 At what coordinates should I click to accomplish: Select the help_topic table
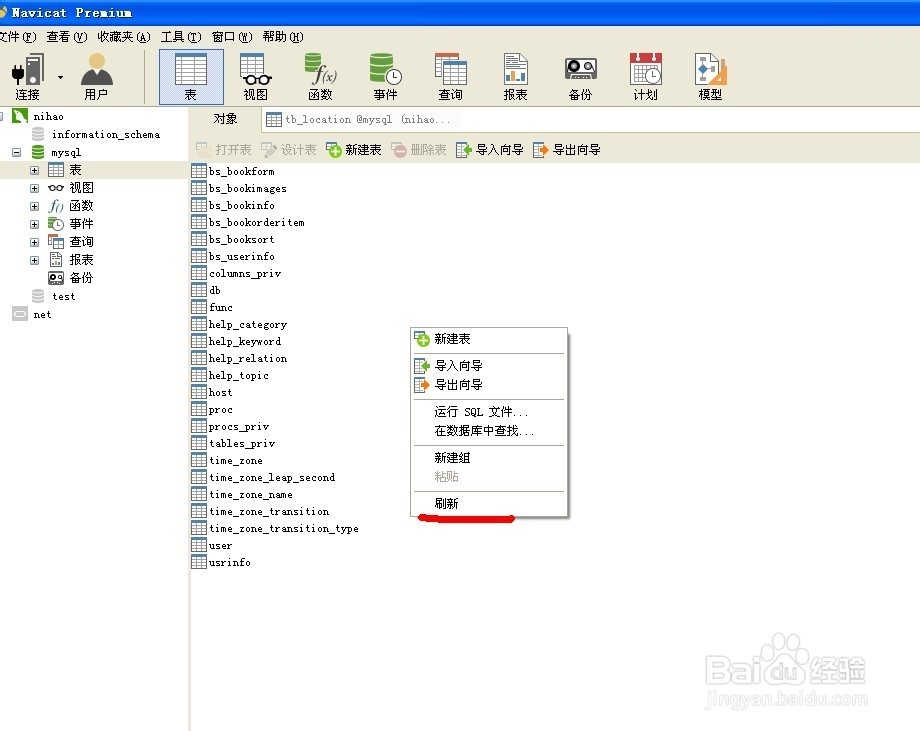coord(239,375)
